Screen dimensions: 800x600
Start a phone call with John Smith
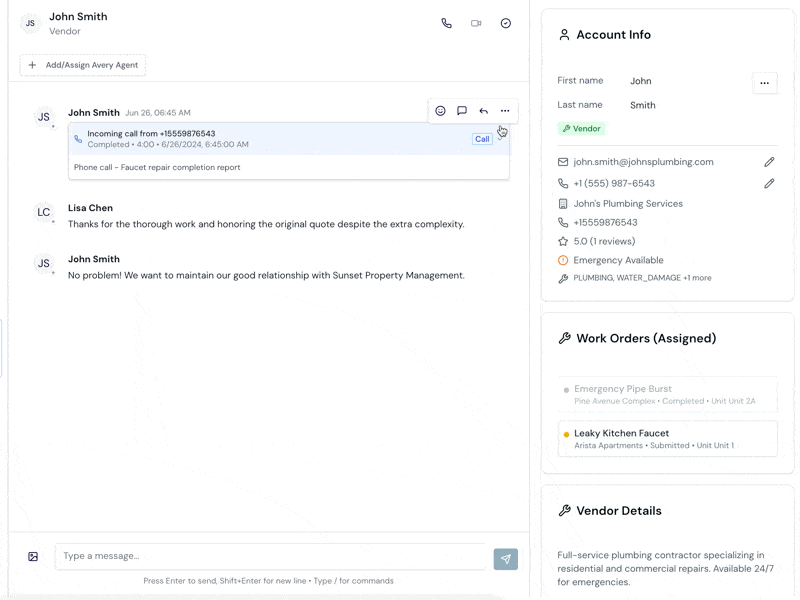pyautogui.click(x=447, y=23)
